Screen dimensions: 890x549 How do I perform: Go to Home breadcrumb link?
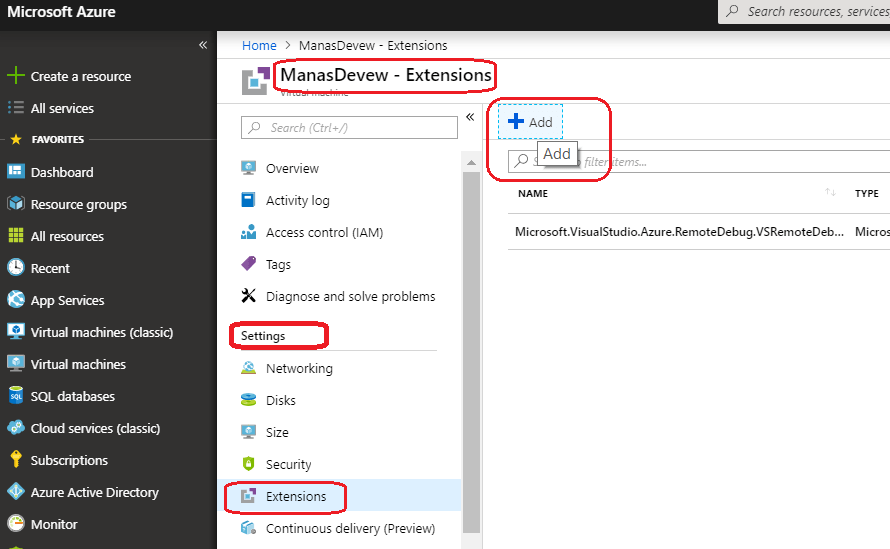pyautogui.click(x=259, y=45)
